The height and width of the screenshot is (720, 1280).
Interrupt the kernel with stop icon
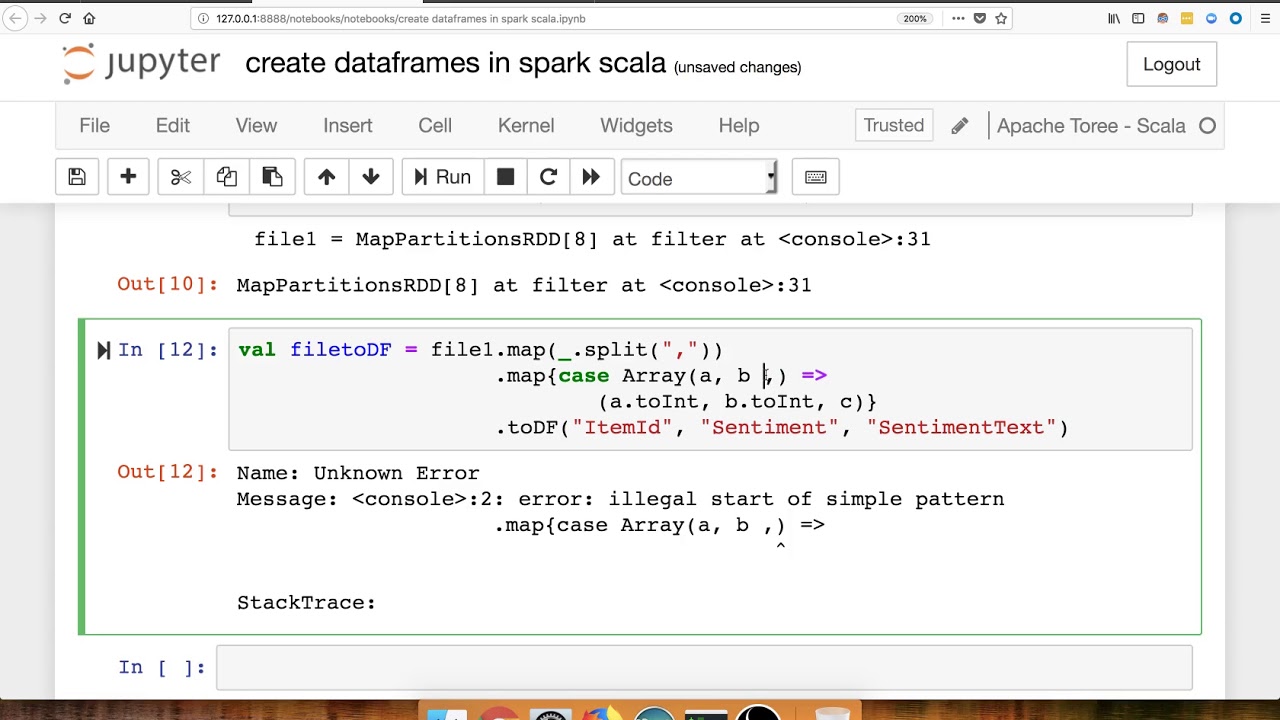pos(505,177)
